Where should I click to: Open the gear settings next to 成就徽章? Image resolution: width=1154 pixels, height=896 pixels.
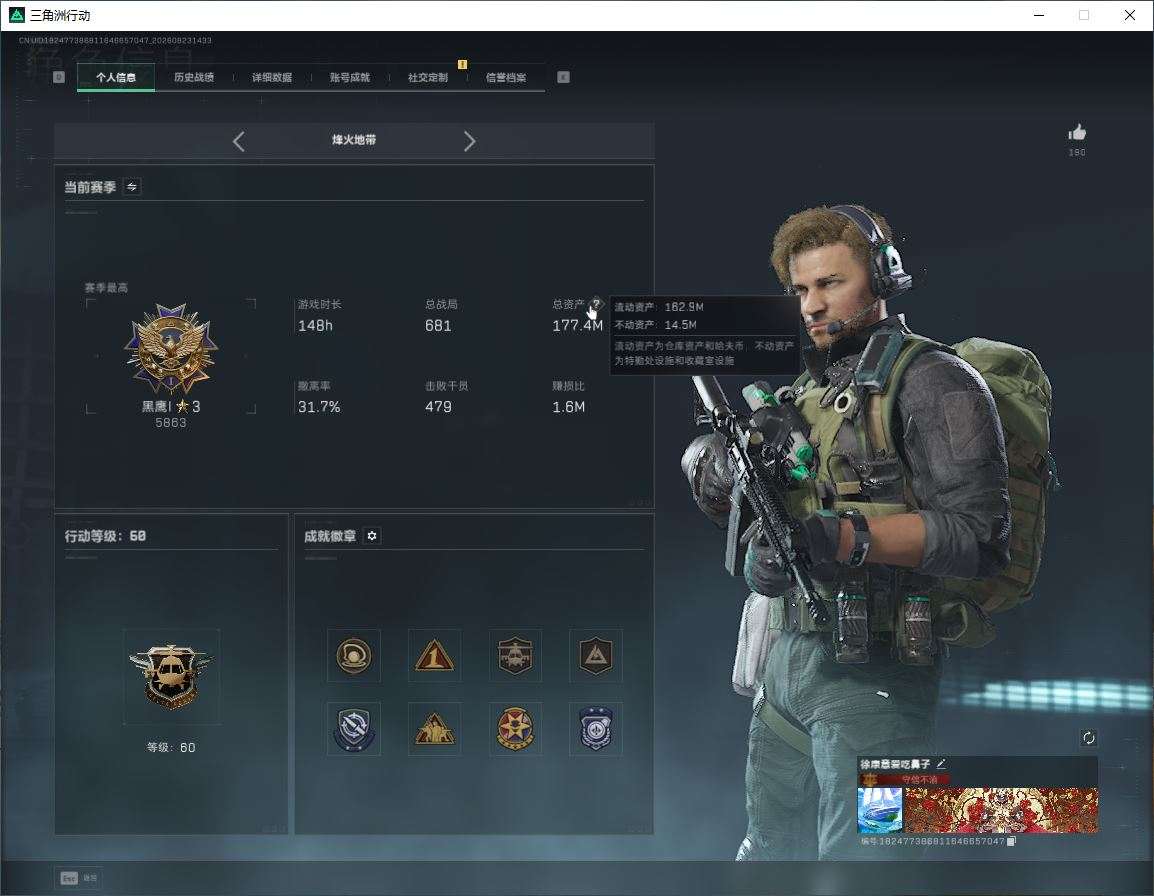372,536
